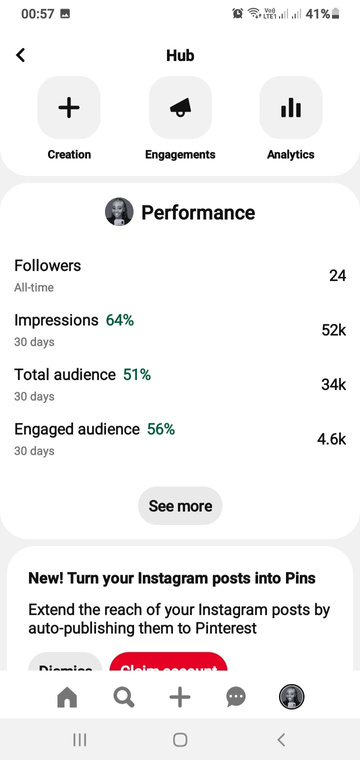Viewport: 360px width, 760px height.
Task: Dismiss the Instagram posts promotion
Action: point(65,662)
